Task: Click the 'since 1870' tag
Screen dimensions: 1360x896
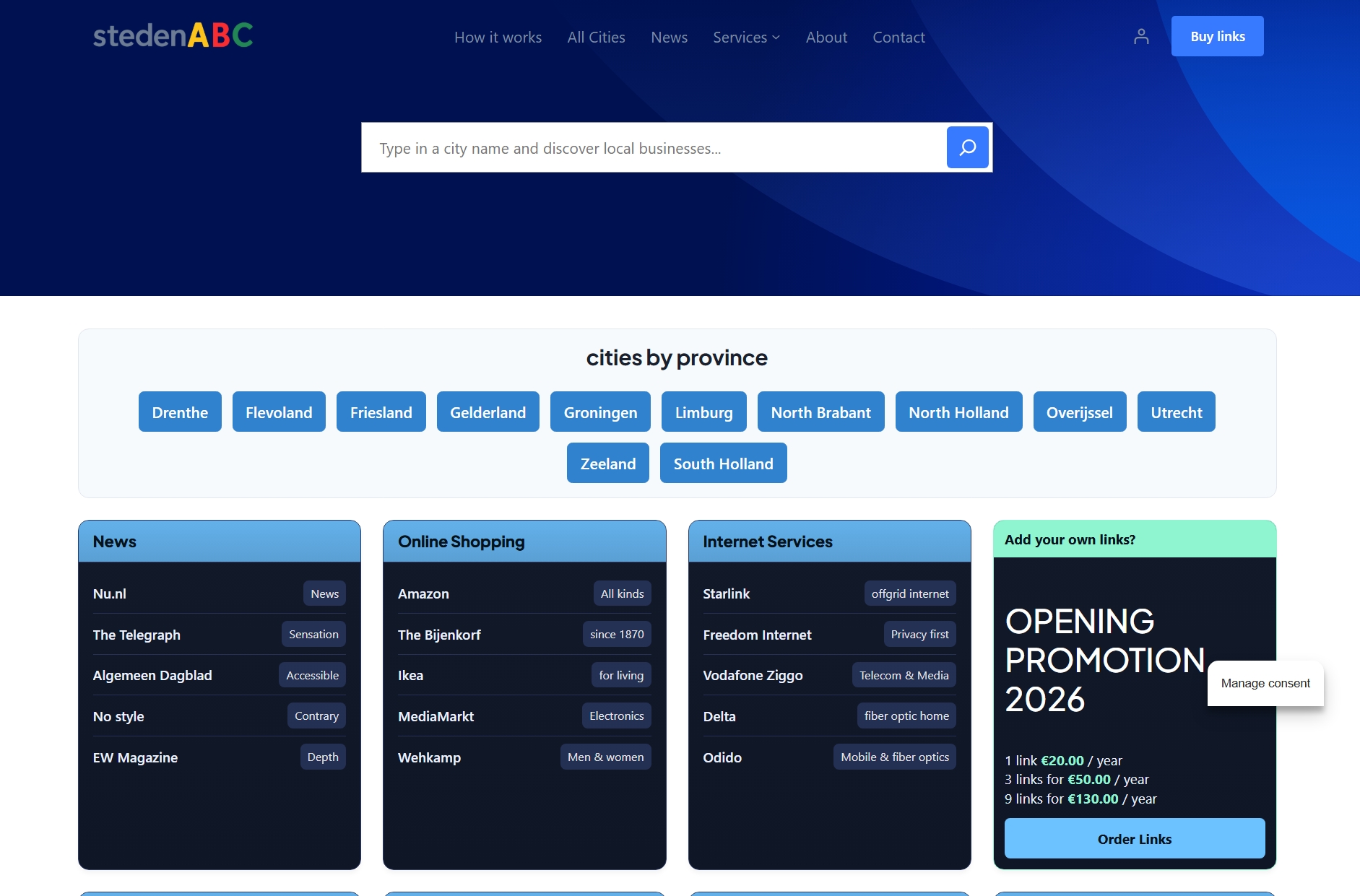Action: (617, 634)
